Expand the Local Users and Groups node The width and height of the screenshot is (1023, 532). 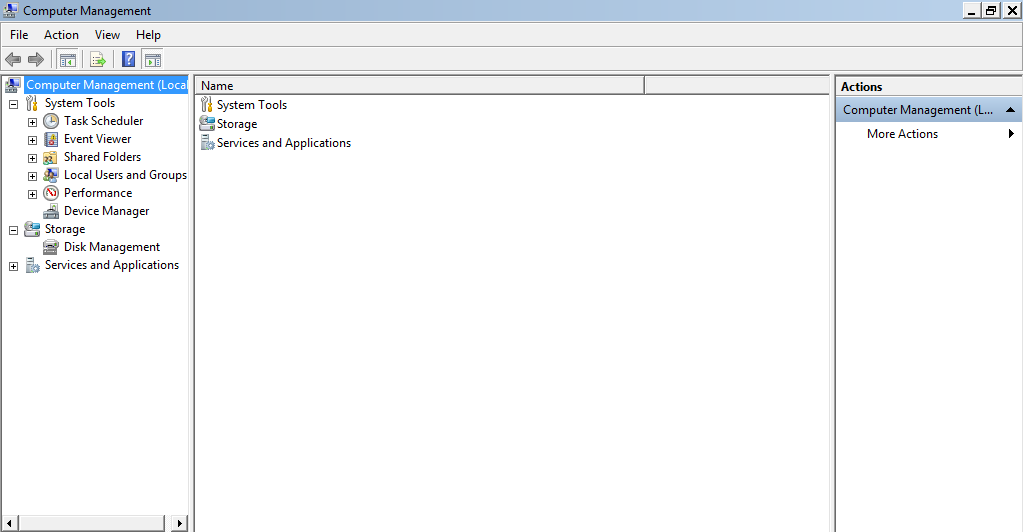tap(32, 176)
